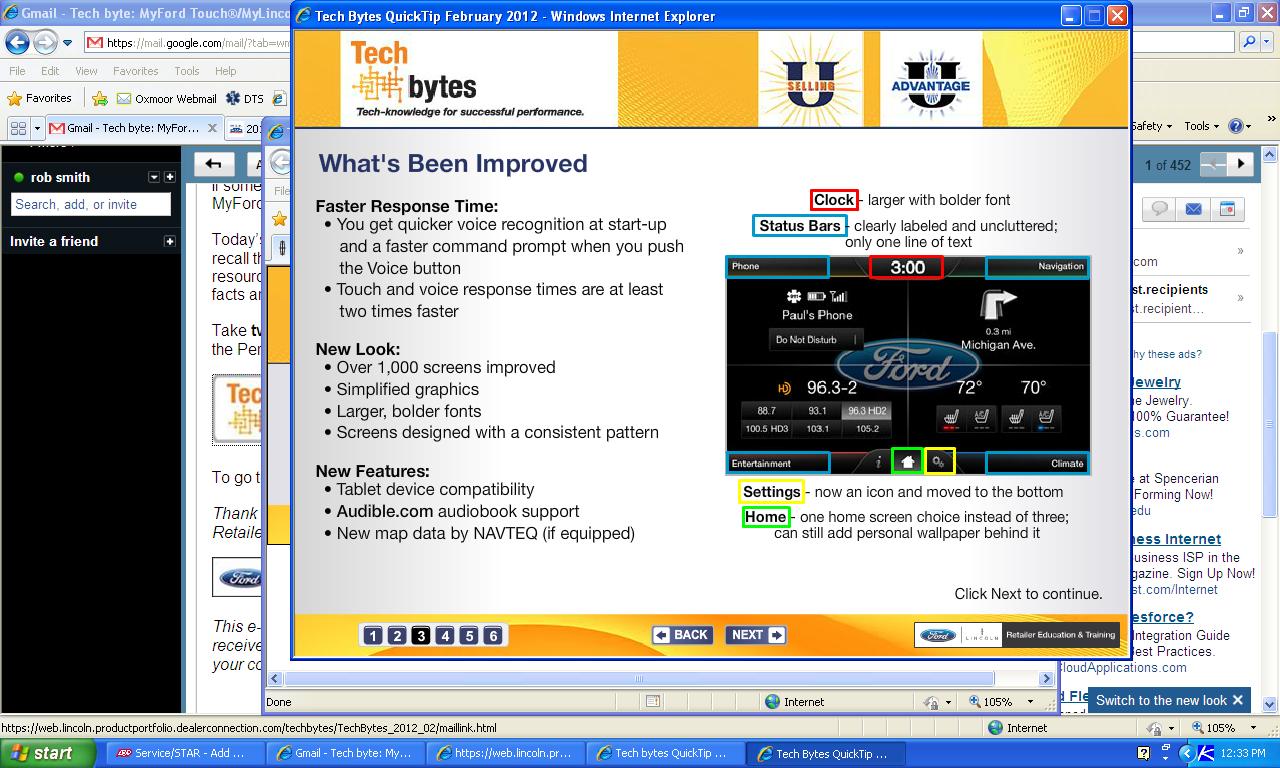The height and width of the screenshot is (768, 1280).
Task: Select radio preset 105.2
Action: (x=866, y=429)
